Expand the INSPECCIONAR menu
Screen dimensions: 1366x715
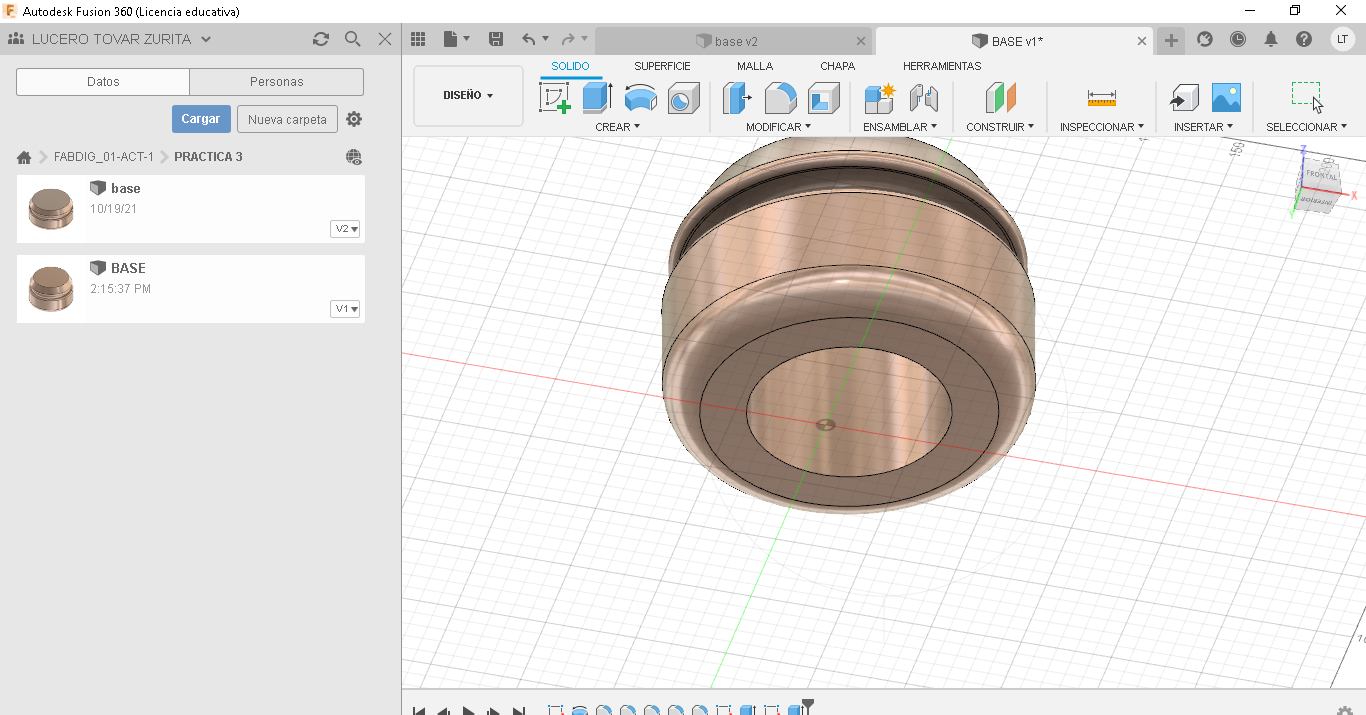point(1102,127)
